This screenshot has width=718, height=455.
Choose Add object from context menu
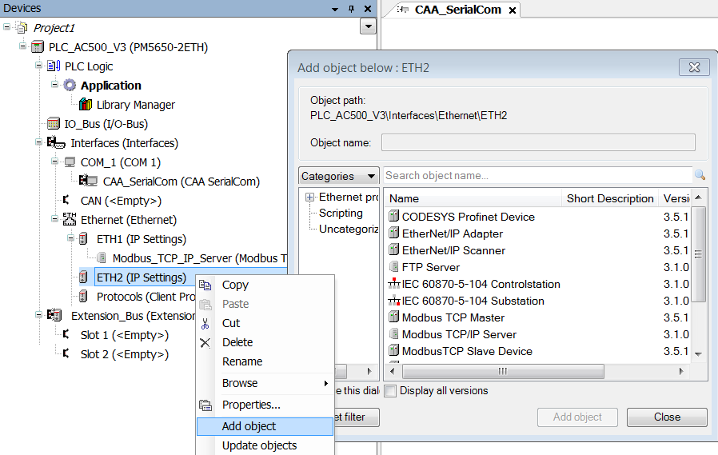pos(248,426)
